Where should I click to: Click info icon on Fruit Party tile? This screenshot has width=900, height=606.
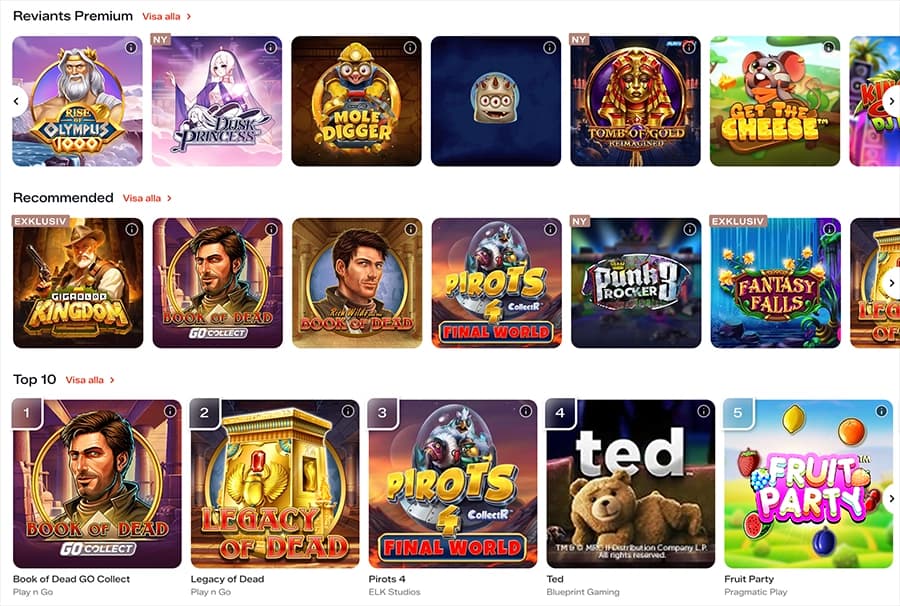(882, 411)
